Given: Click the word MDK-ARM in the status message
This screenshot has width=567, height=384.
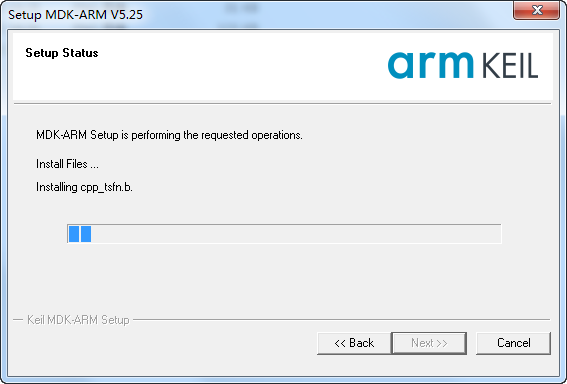Looking at the screenshot, I should point(61,135).
